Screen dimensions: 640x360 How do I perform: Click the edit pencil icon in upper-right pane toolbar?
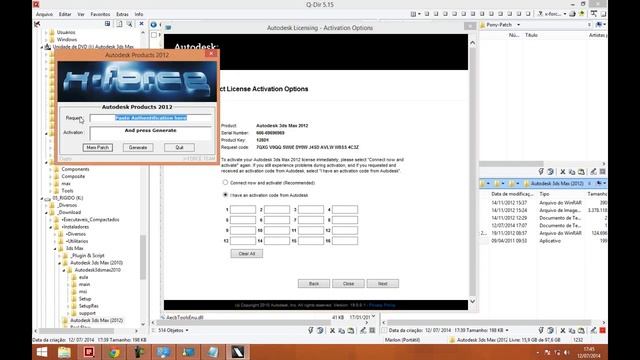click(593, 172)
